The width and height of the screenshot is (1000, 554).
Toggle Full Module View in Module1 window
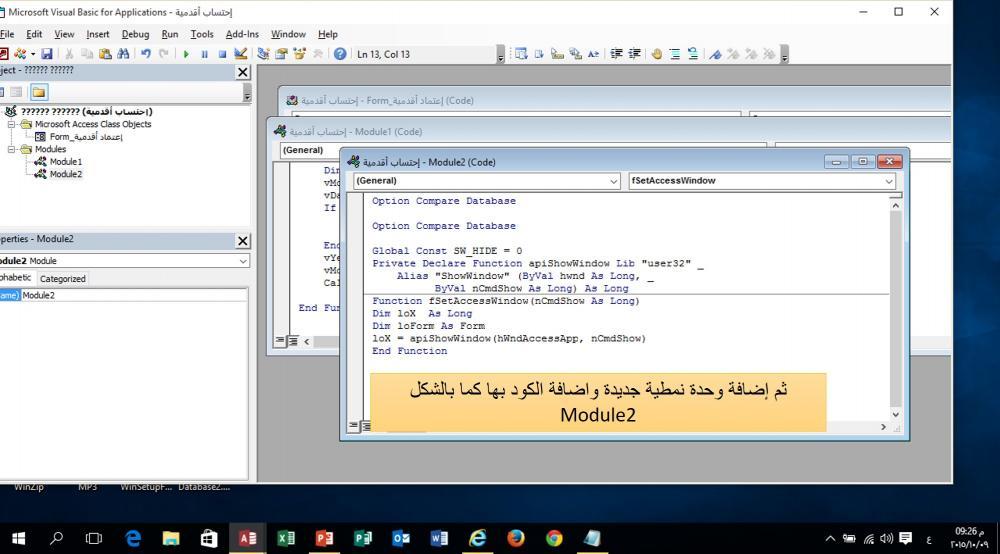(x=293, y=341)
